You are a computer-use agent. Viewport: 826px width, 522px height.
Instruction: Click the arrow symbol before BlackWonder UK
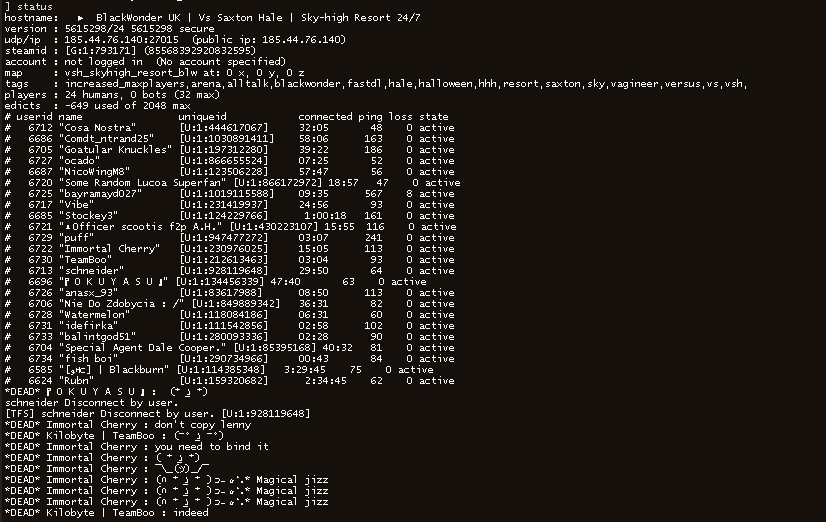click(x=80, y=18)
